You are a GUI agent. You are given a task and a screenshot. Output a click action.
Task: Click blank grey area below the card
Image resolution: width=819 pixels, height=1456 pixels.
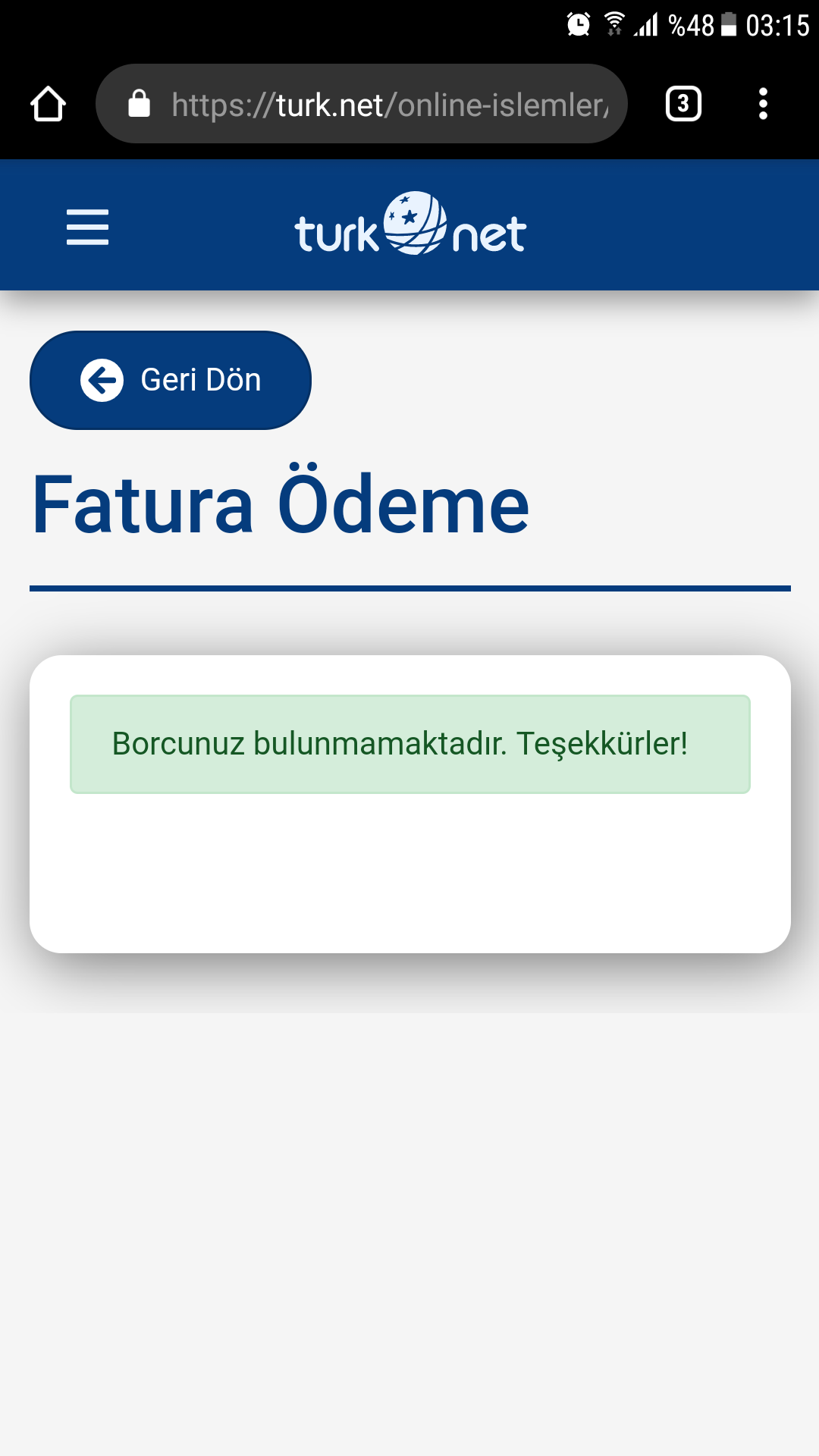coord(409,1228)
